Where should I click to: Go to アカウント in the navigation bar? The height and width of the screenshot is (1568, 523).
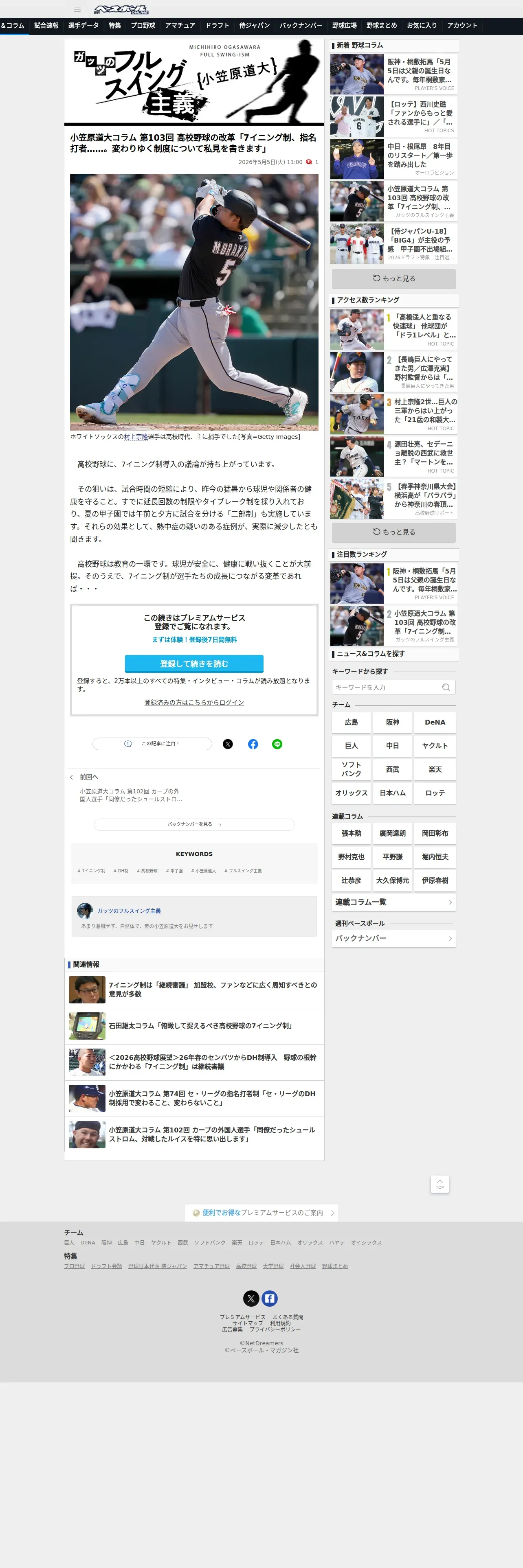point(462,26)
